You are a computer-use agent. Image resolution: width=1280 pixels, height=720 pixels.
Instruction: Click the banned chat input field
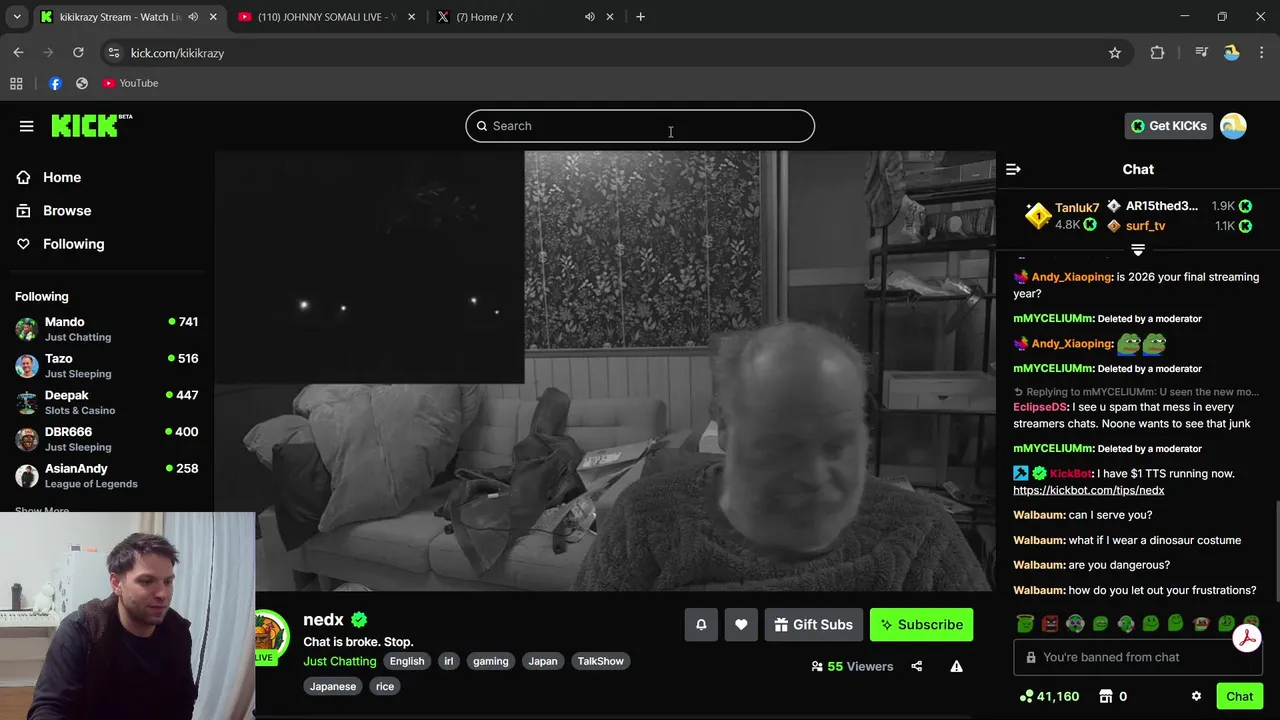tap(1138, 657)
